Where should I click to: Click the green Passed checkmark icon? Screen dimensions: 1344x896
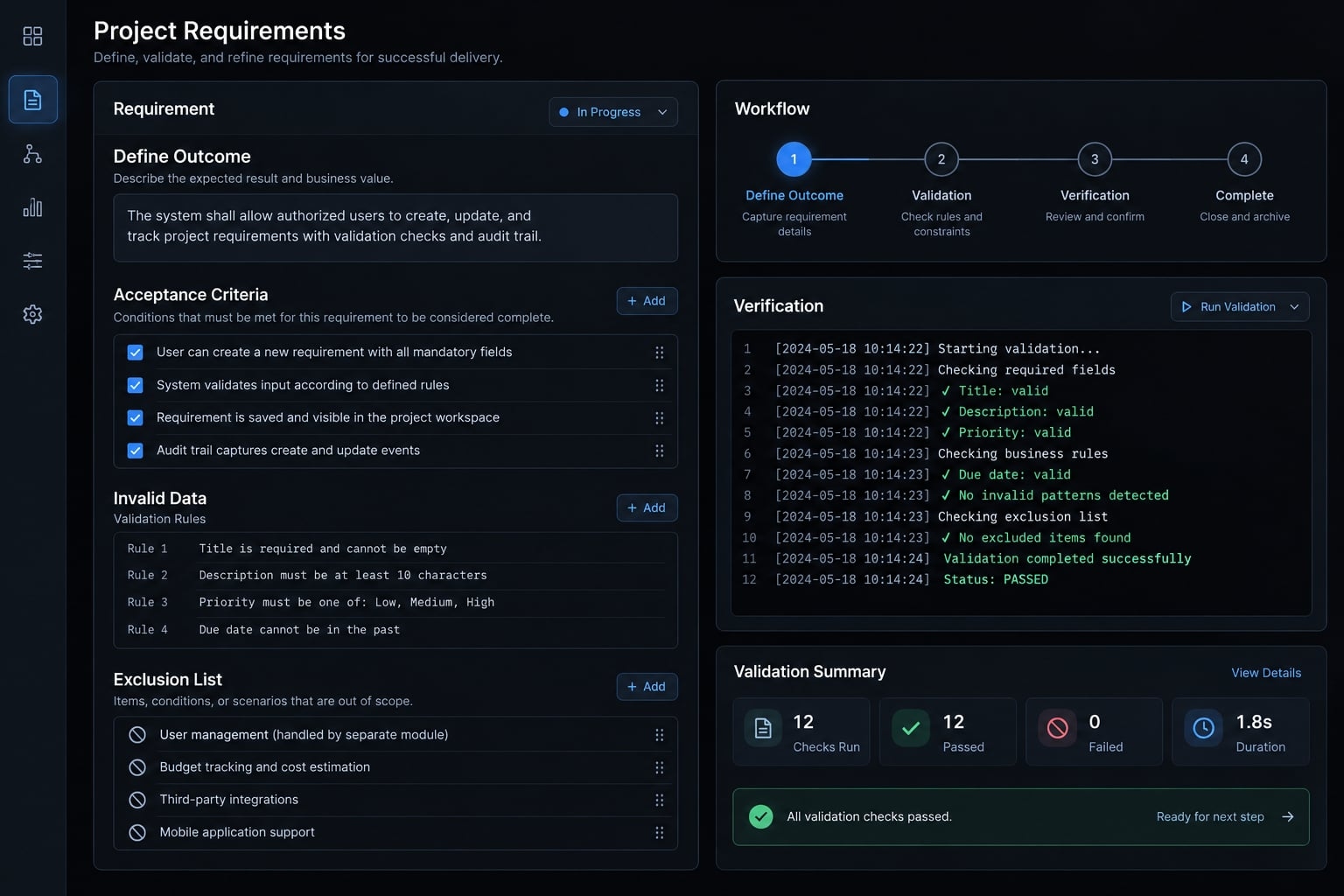click(x=910, y=728)
